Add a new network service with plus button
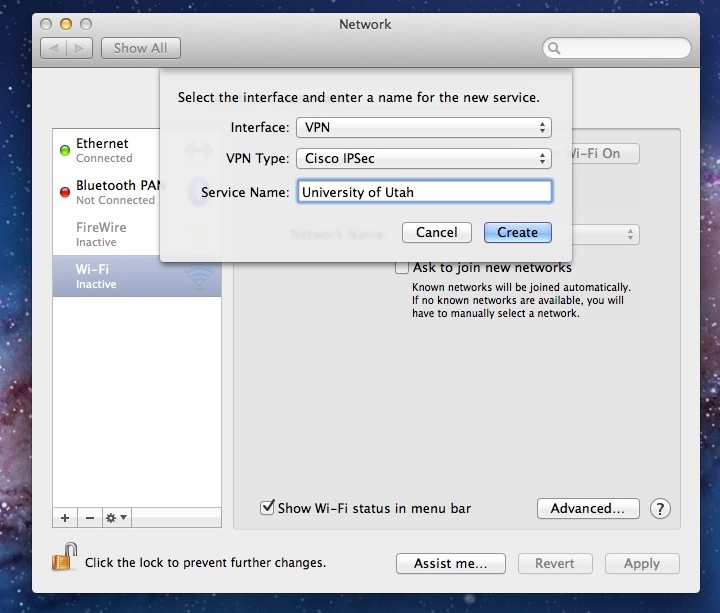 [x=65, y=518]
